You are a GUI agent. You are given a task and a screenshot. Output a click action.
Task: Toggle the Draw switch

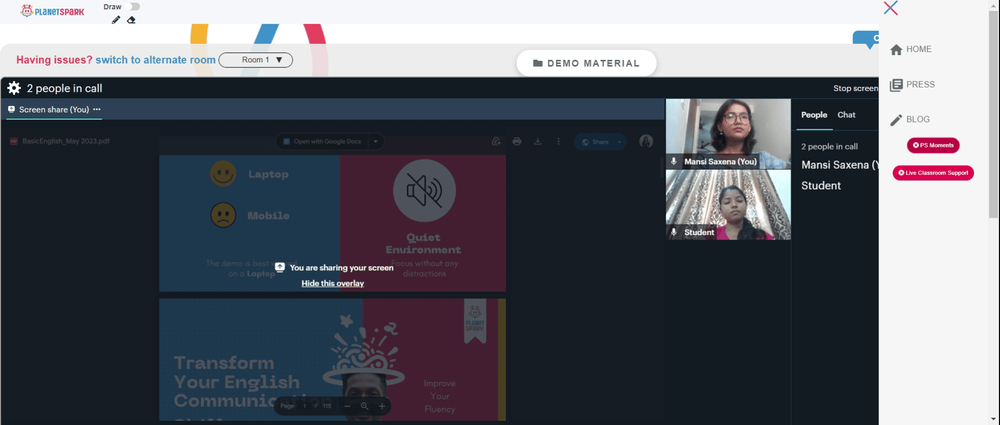coord(133,6)
